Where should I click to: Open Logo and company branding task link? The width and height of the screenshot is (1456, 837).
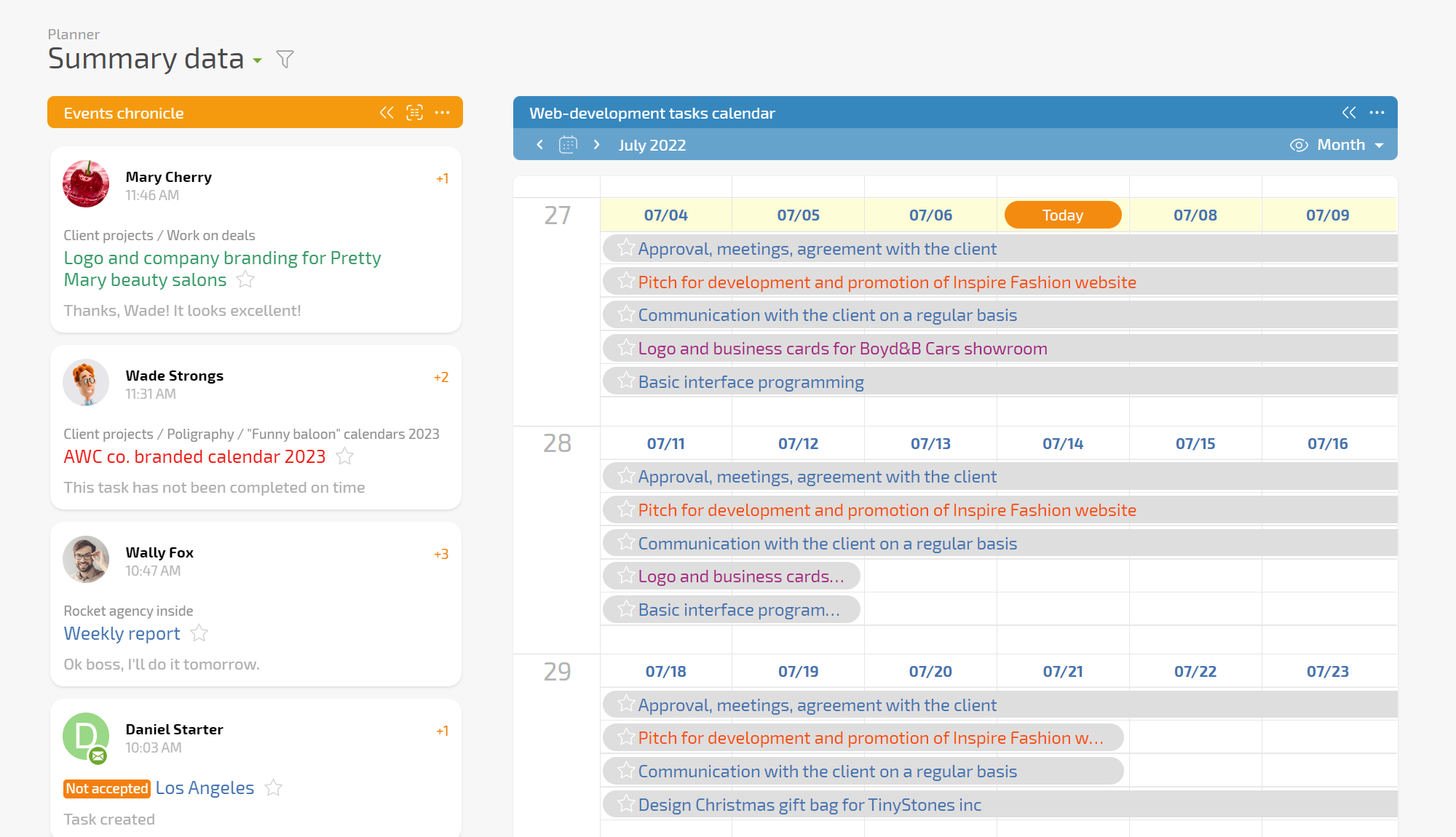pyautogui.click(x=222, y=269)
